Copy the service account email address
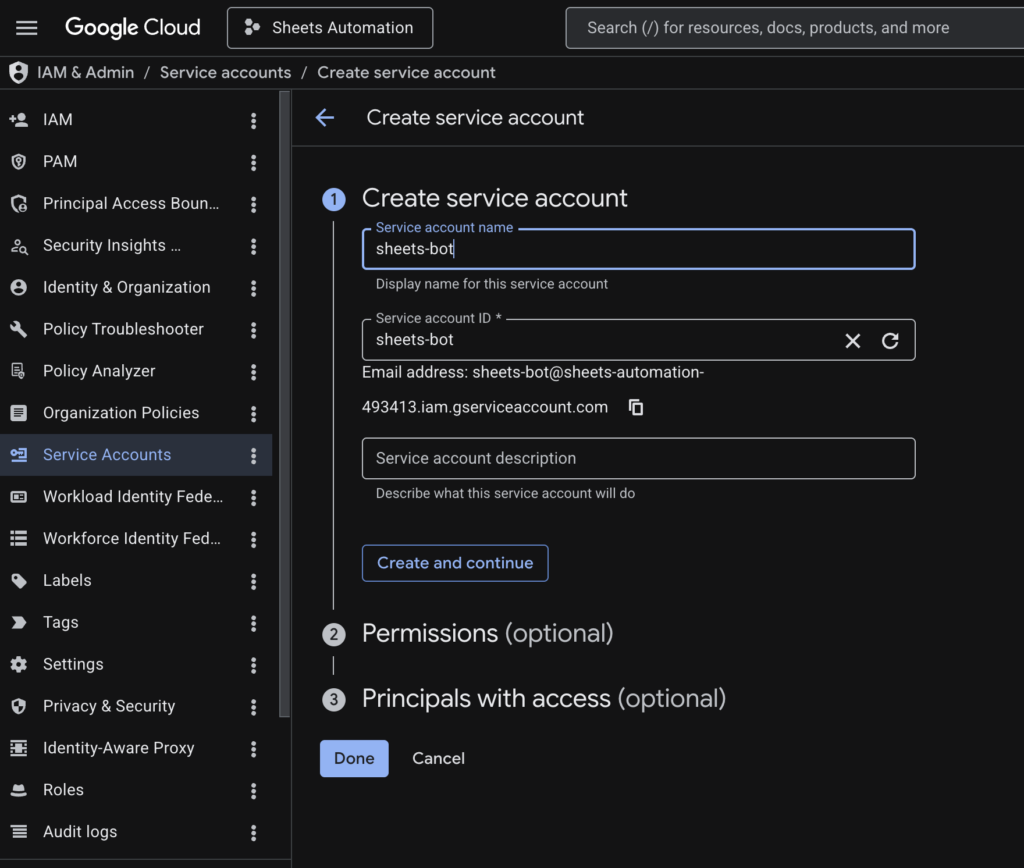The height and width of the screenshot is (868, 1024). pos(635,408)
